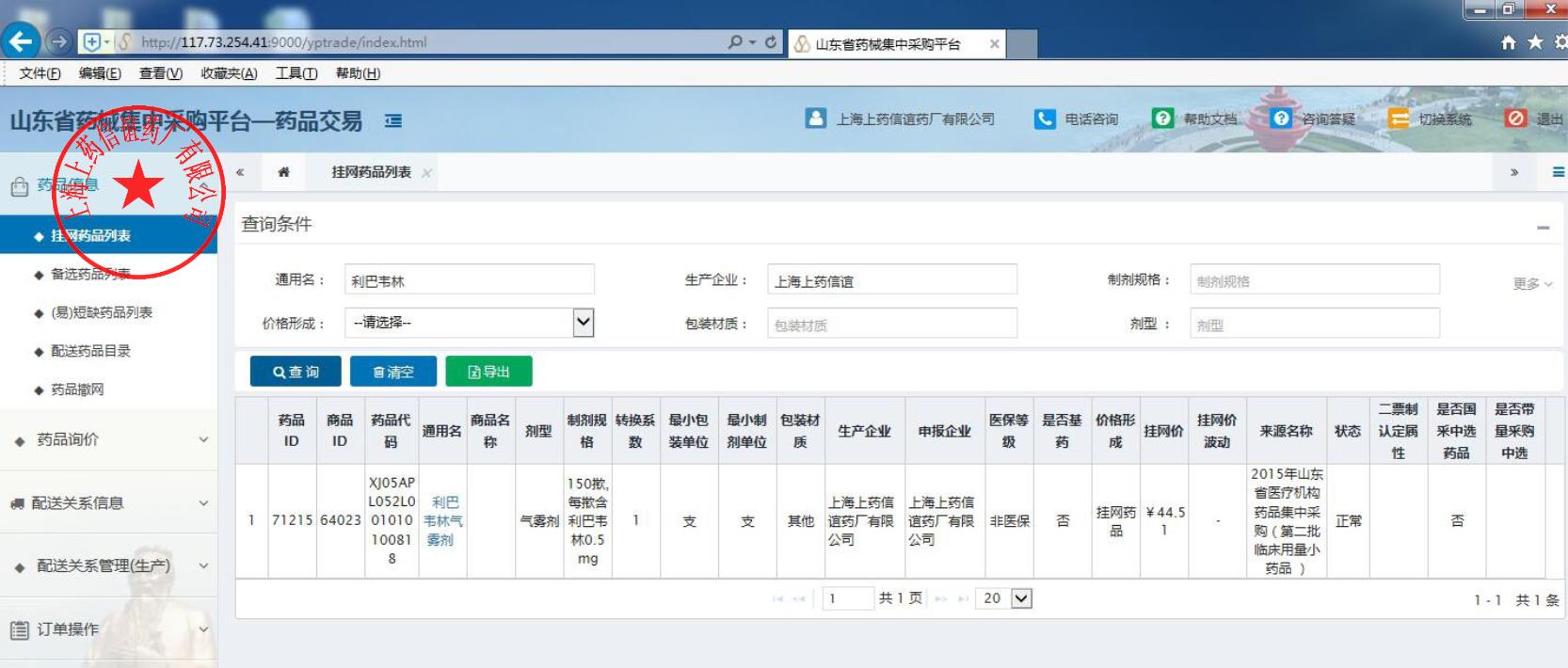
Task: Go to home tab icon
Action: coord(283,172)
